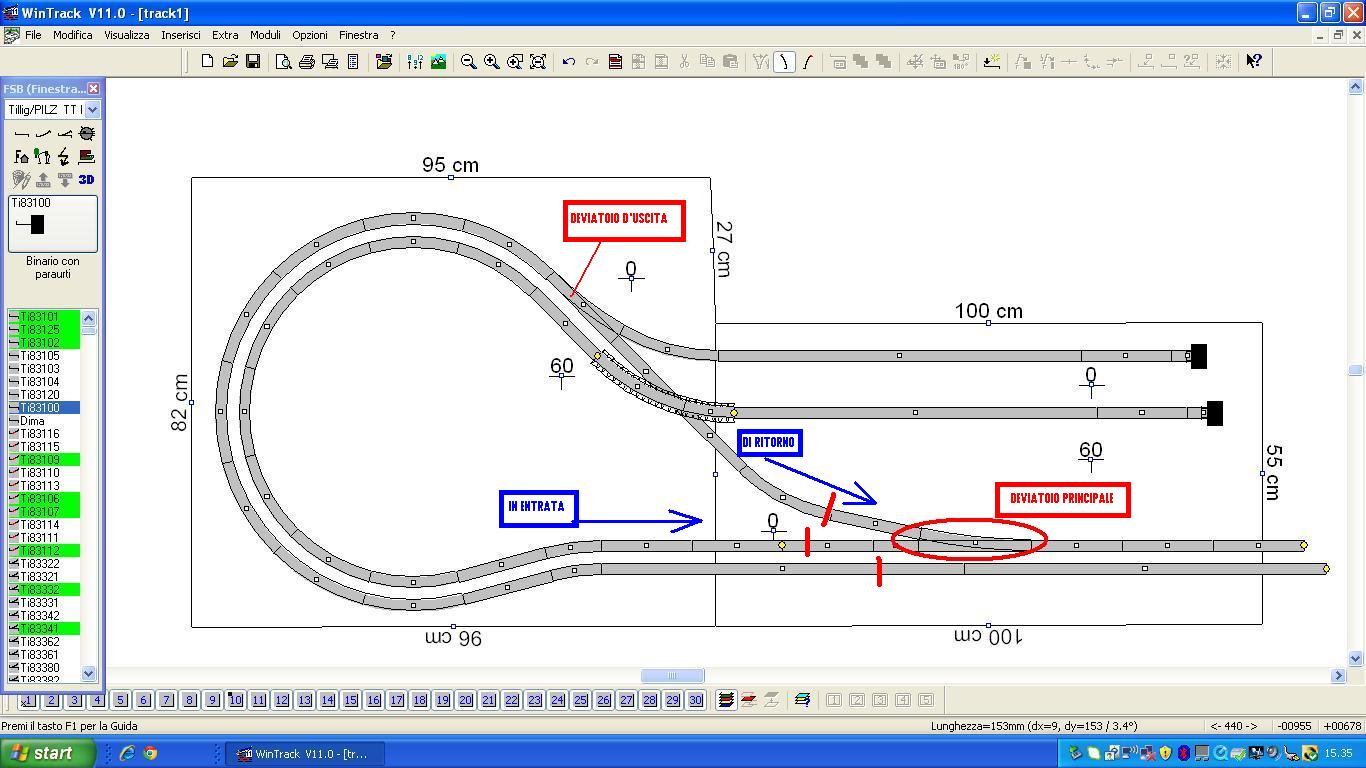Image resolution: width=1366 pixels, height=768 pixels.
Task: Click the Windows start button
Action: (47, 753)
